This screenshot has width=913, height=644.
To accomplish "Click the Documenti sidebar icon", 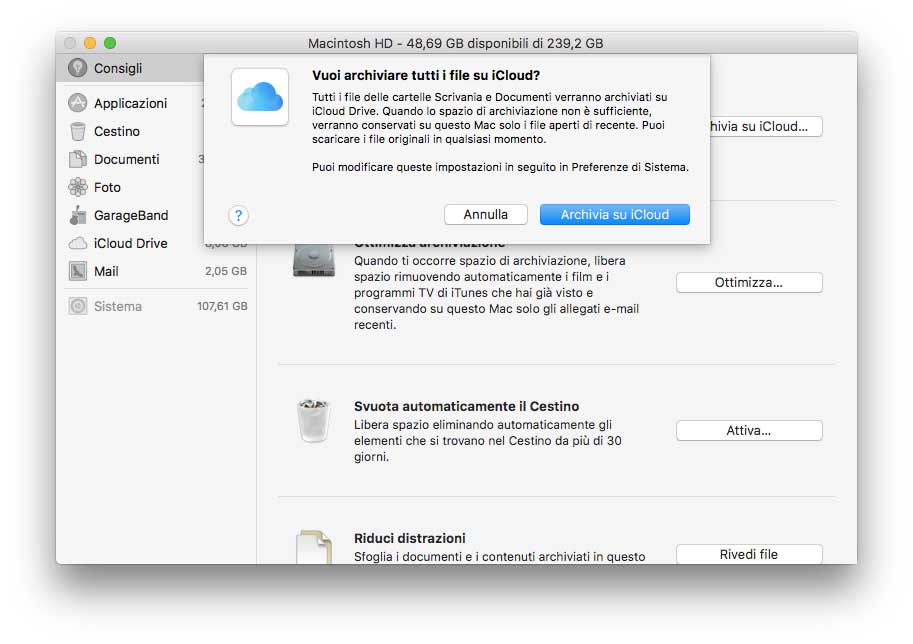I will tap(77, 159).
